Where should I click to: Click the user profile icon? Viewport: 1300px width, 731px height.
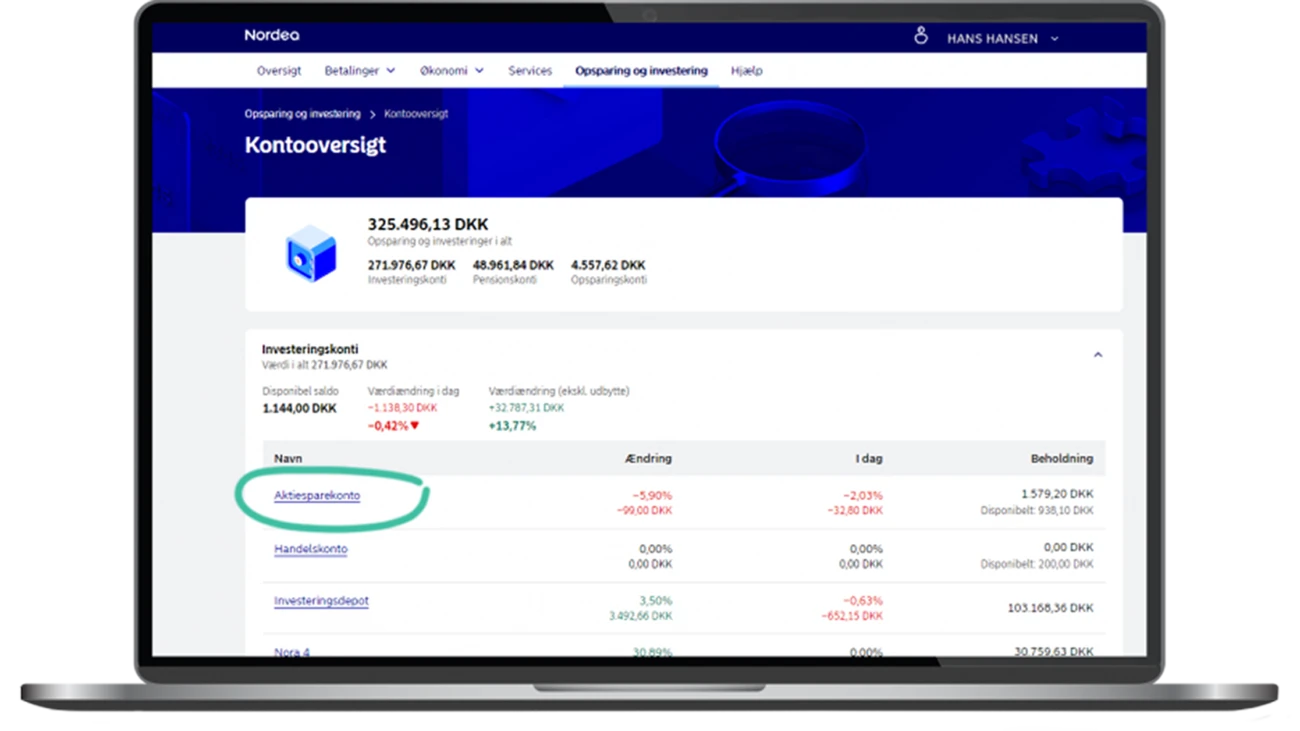click(921, 37)
